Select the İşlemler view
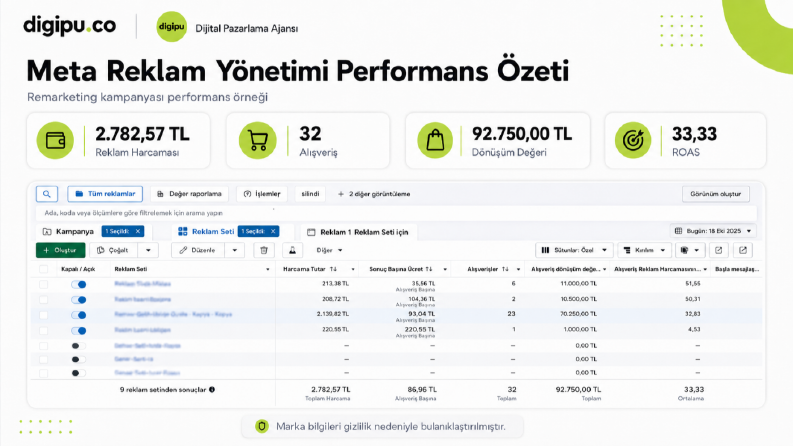The height and width of the screenshot is (446, 793). pyautogui.click(x=262, y=194)
